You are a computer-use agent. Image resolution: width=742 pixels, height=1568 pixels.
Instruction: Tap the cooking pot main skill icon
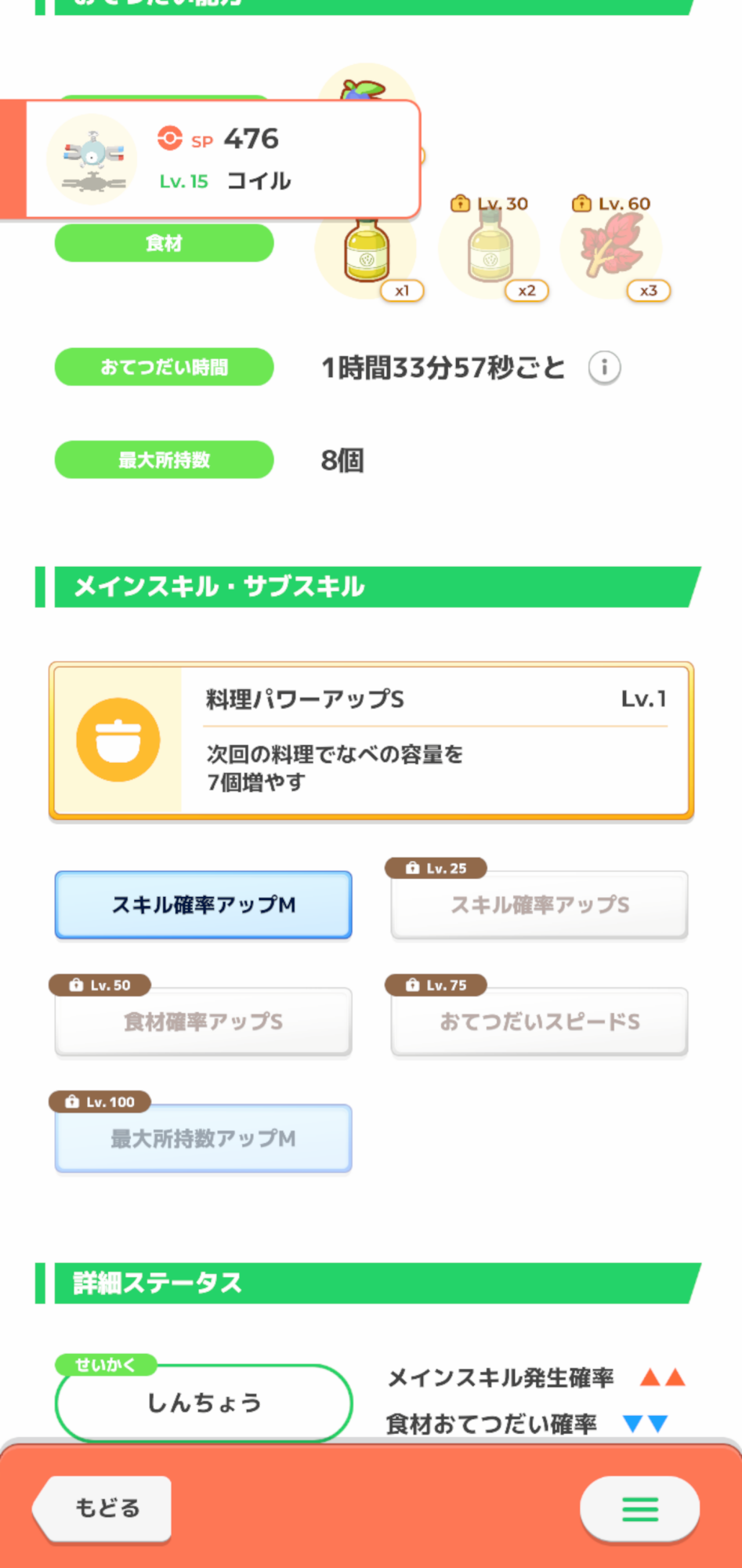point(118,739)
